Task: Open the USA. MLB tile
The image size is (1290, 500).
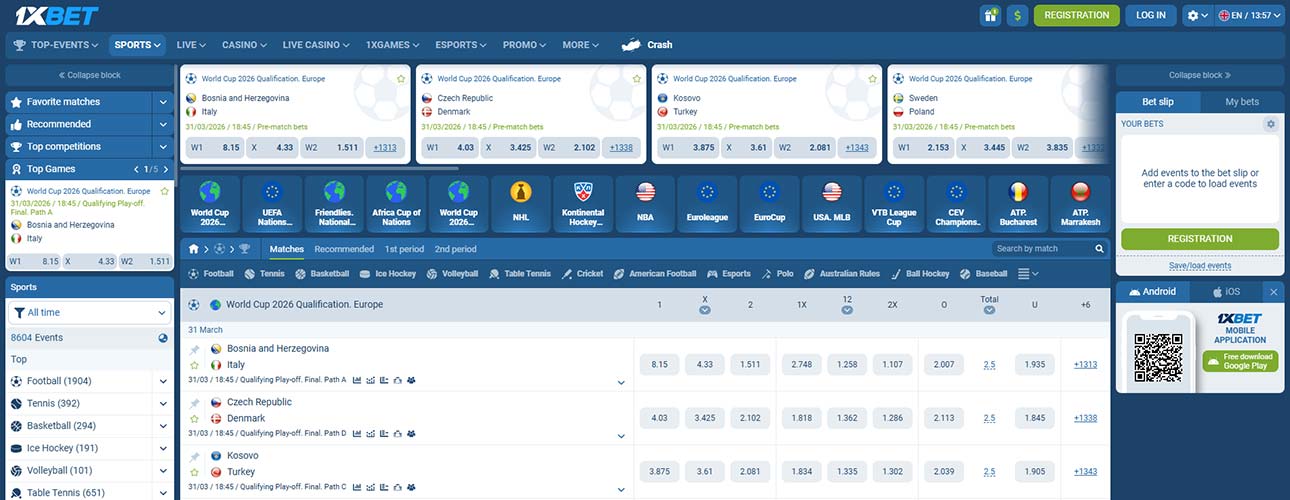Action: (832, 204)
